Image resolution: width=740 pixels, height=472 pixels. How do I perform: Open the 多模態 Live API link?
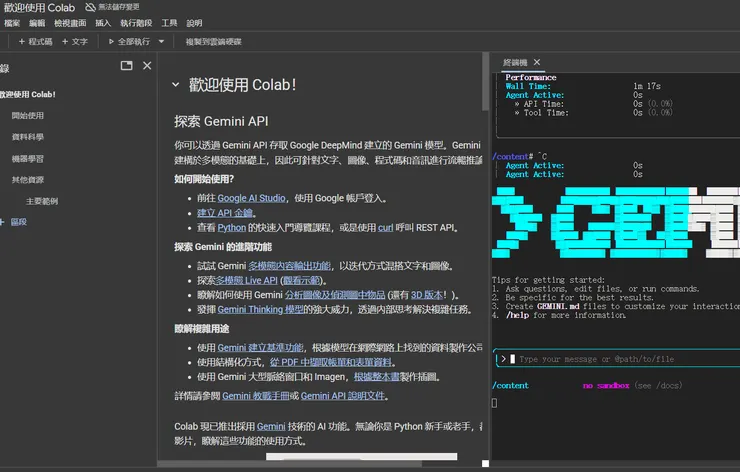(246, 280)
